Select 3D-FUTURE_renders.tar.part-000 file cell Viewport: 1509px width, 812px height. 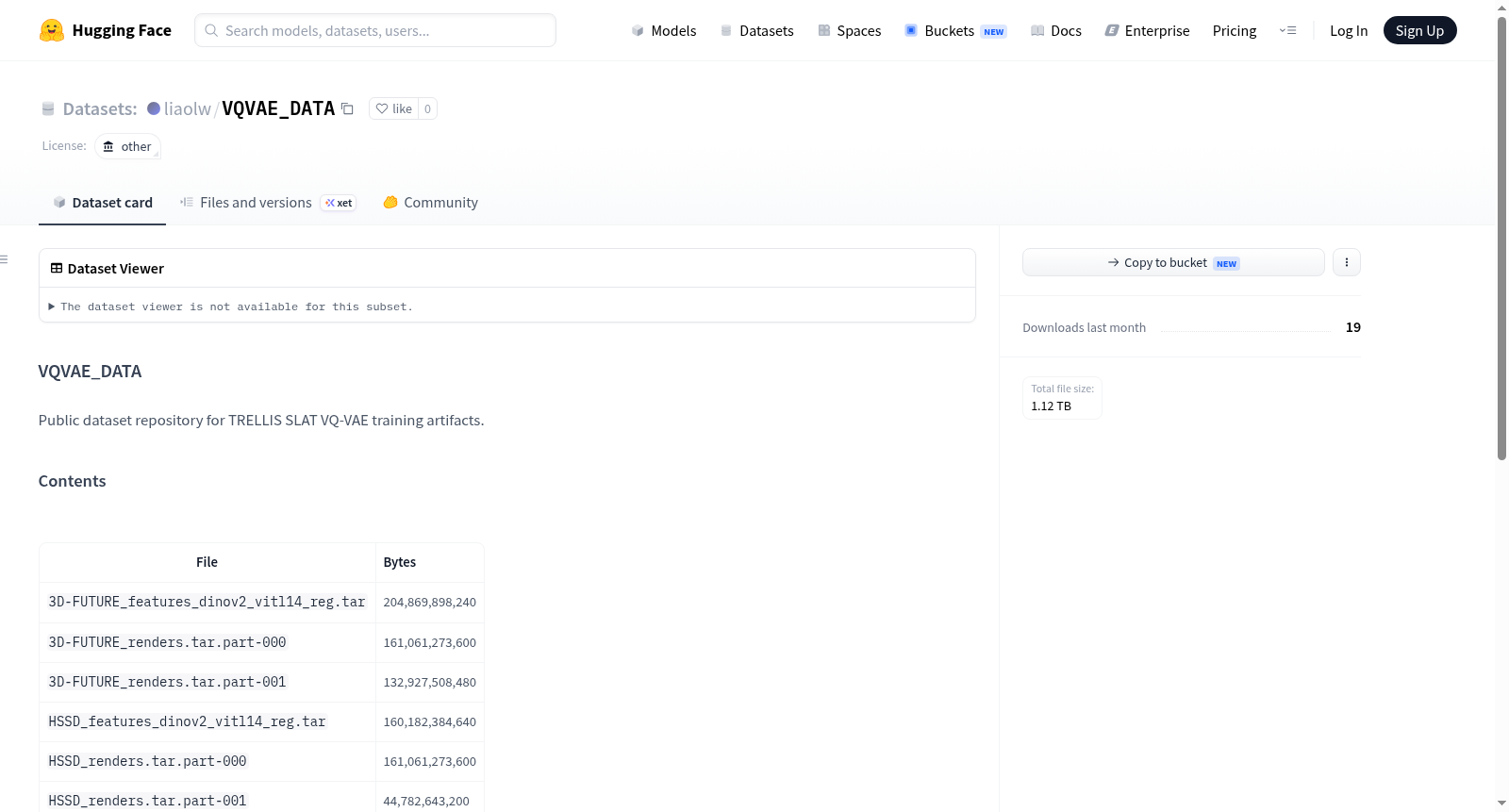207,642
